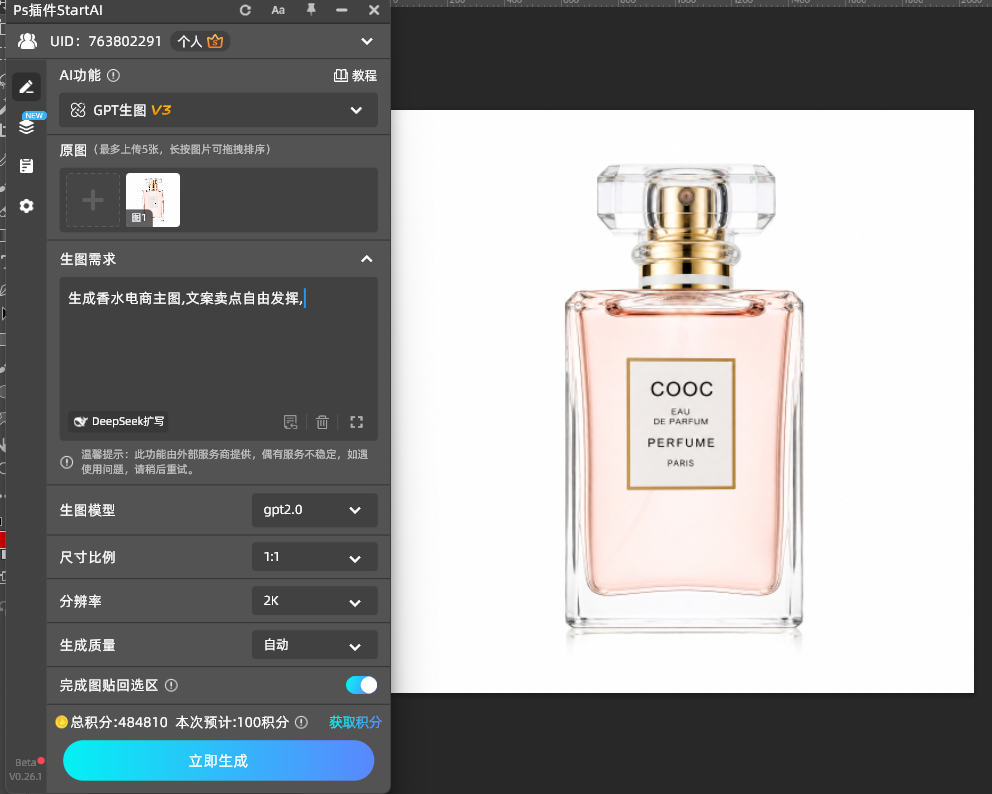
Task: Click the DeepSeek扩写 button
Action: click(118, 421)
